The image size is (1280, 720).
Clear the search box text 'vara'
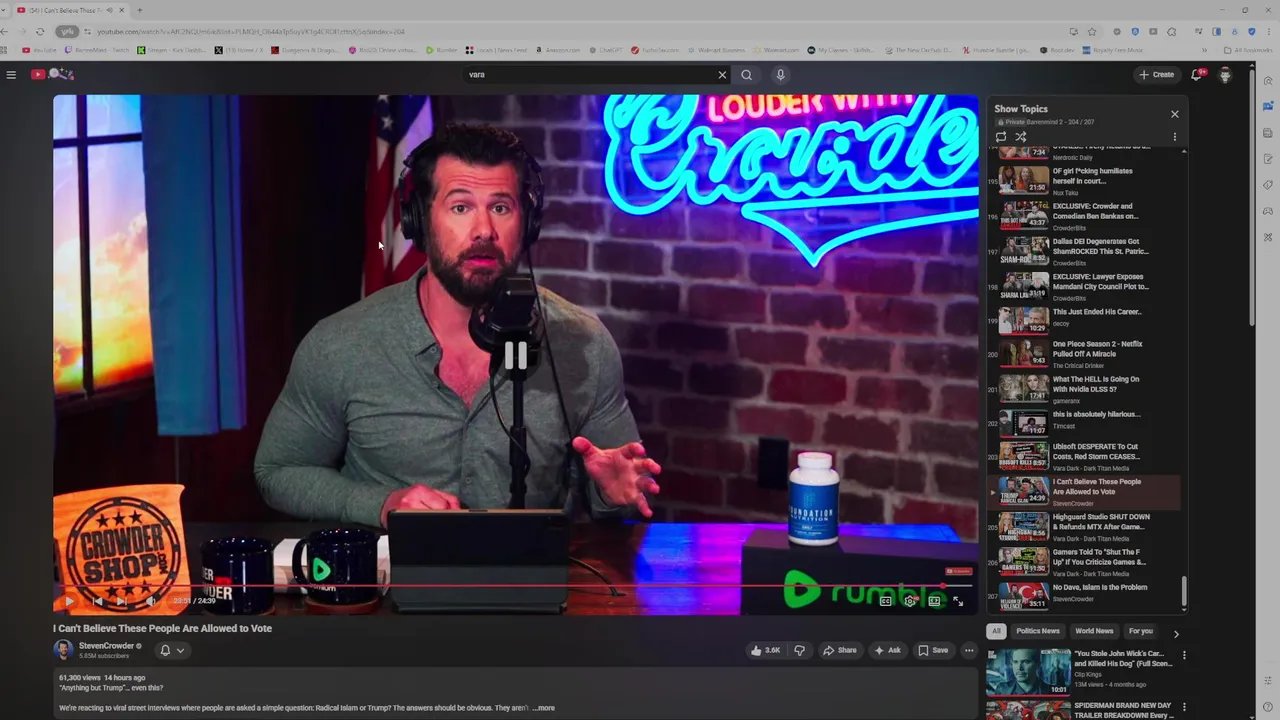(722, 74)
